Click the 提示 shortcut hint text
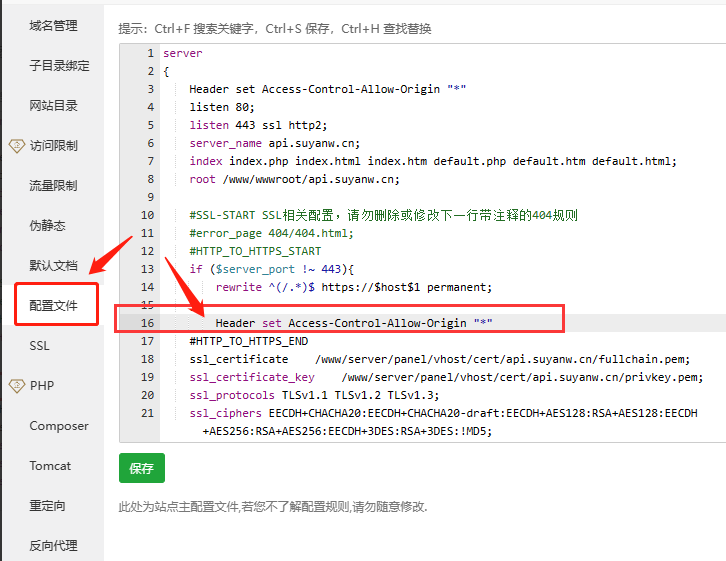Screen dimensions: 726x561 point(275,29)
